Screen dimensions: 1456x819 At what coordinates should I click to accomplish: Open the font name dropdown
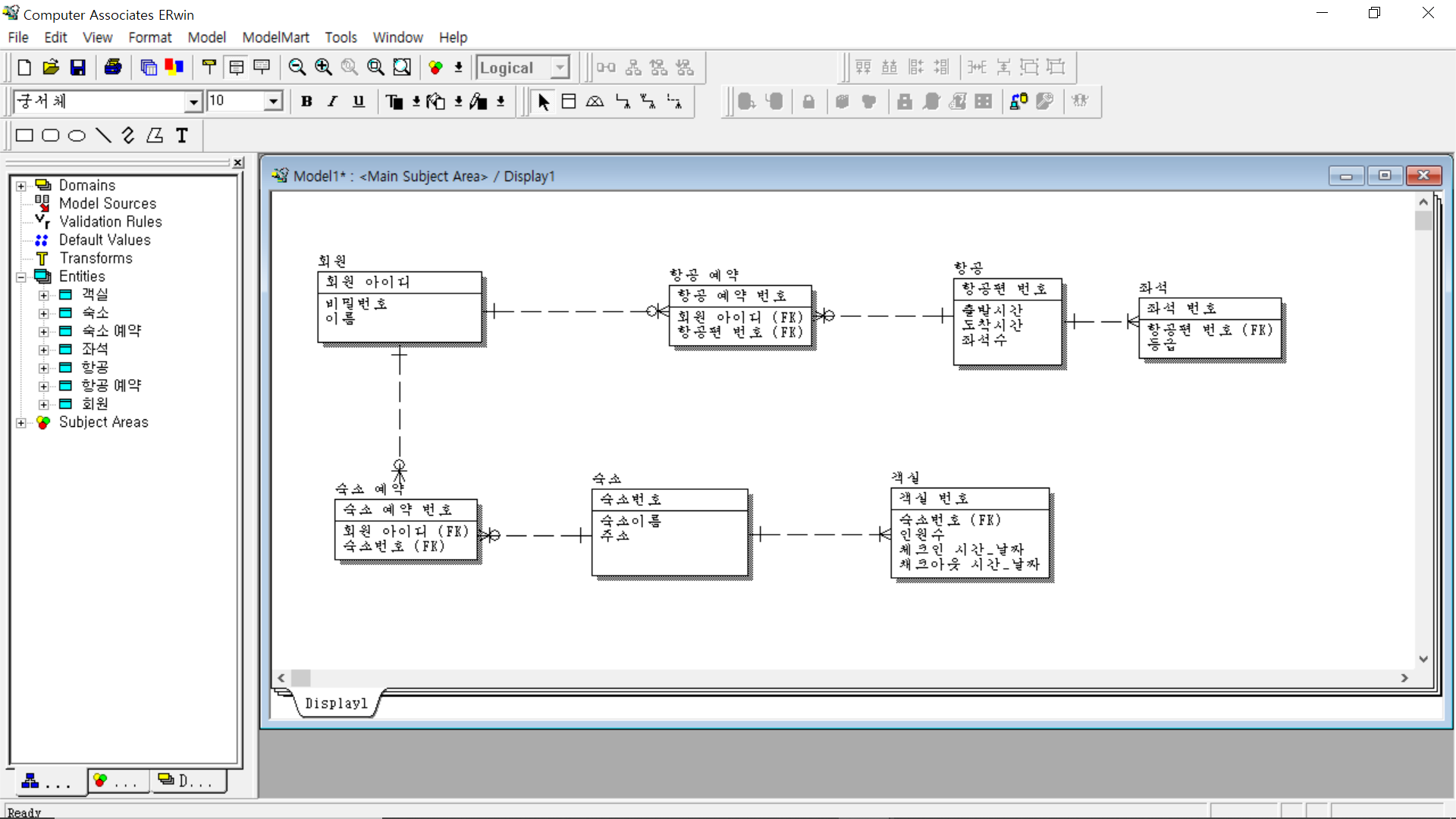193,102
